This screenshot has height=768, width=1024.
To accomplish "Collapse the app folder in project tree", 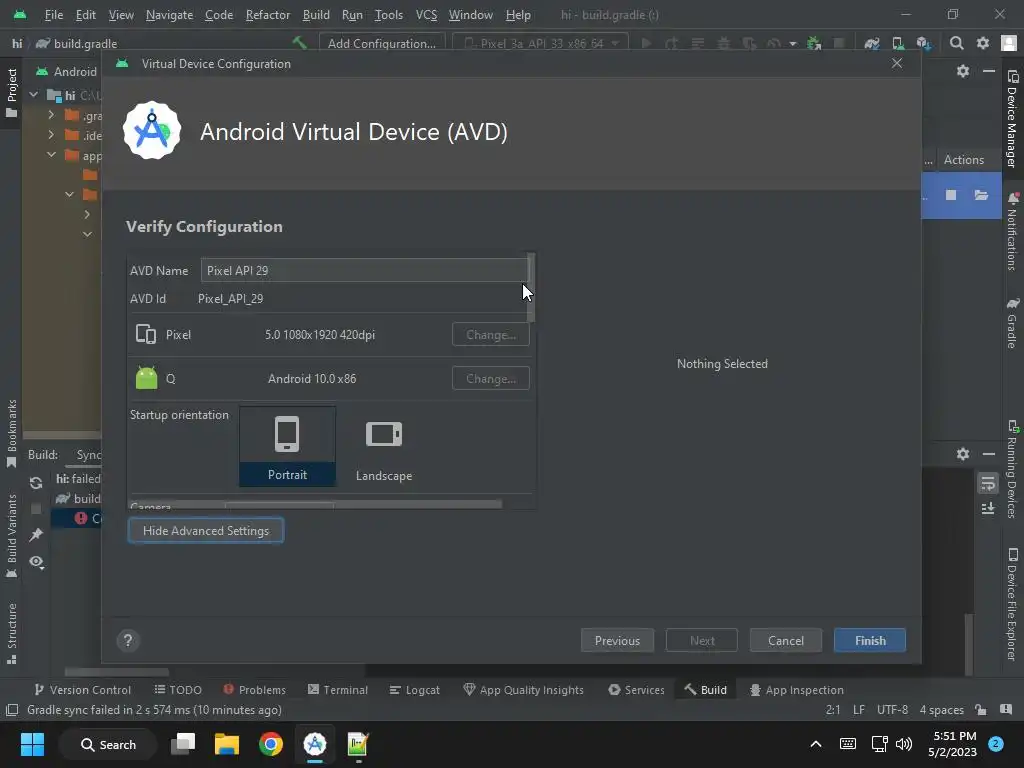I will [x=51, y=155].
